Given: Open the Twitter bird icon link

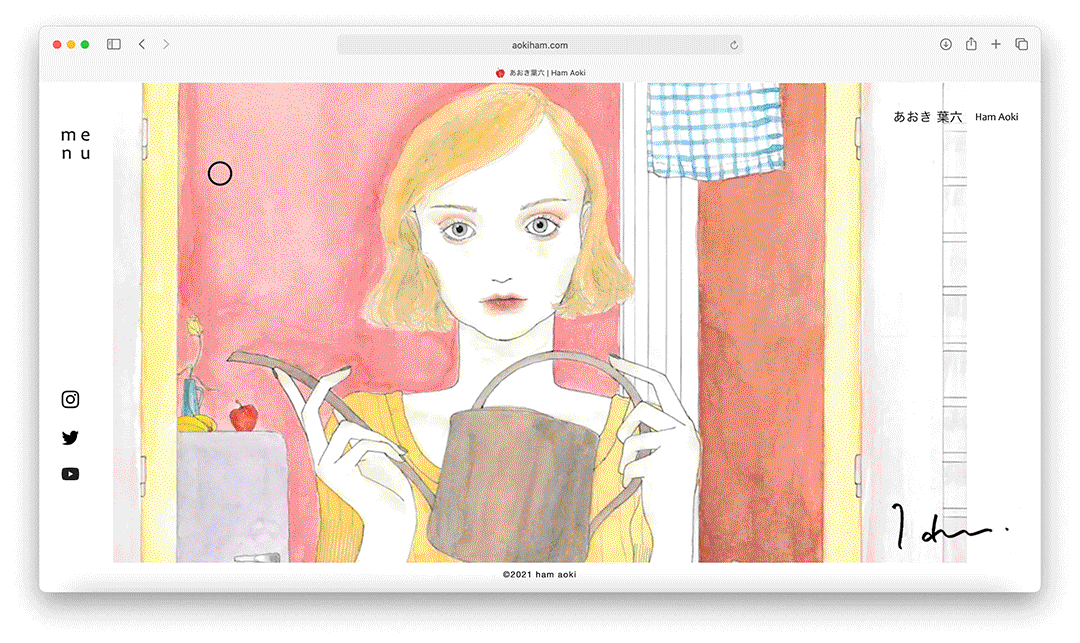Looking at the screenshot, I should coord(70,438).
